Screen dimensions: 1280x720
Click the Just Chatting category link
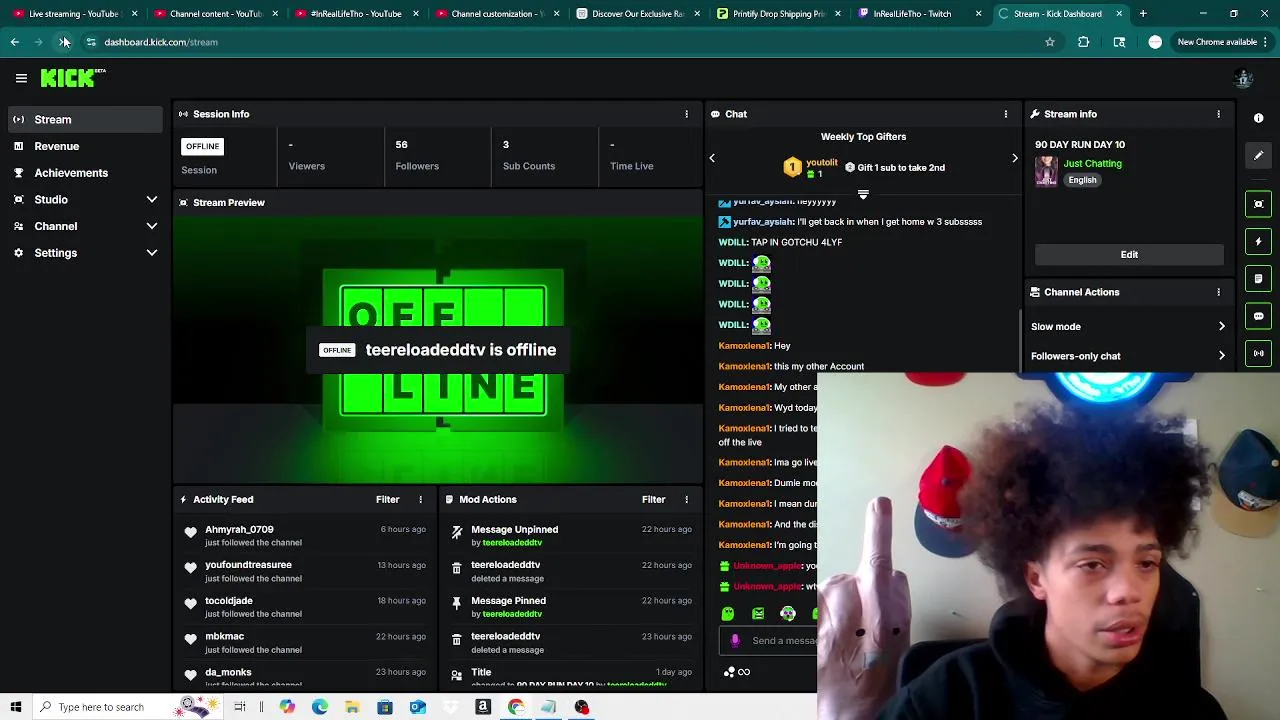1092,163
